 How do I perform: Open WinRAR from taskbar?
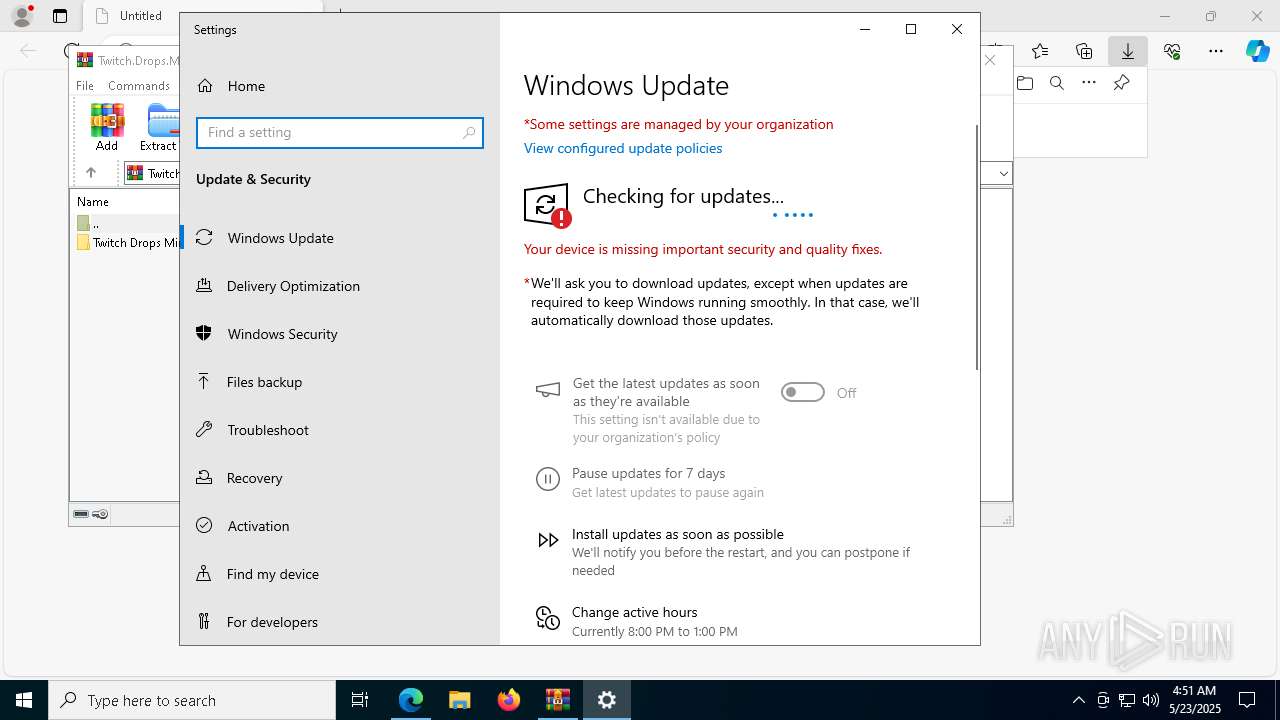pos(558,700)
